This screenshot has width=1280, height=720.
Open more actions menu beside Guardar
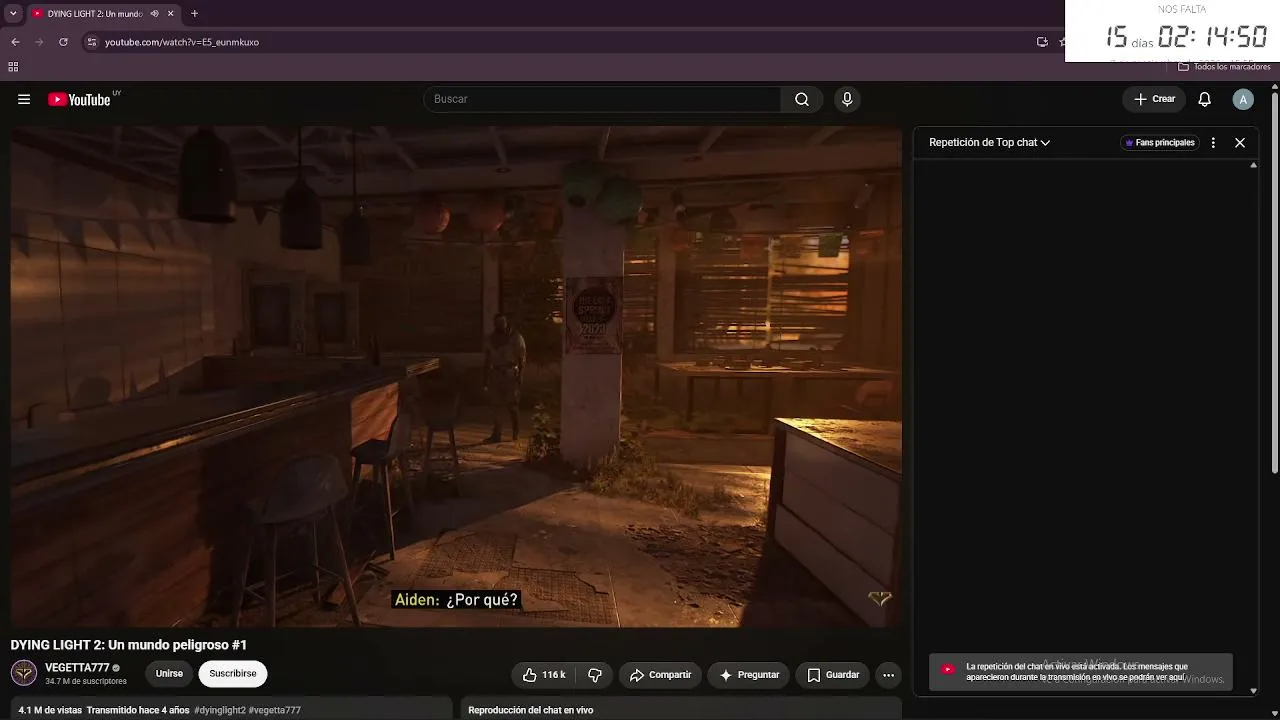(888, 675)
